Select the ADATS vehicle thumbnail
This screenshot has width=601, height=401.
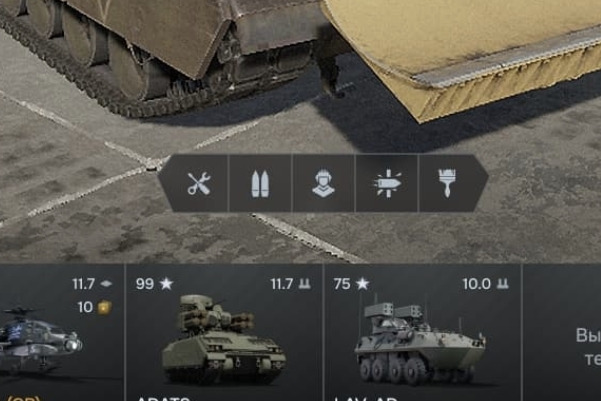coord(223,339)
